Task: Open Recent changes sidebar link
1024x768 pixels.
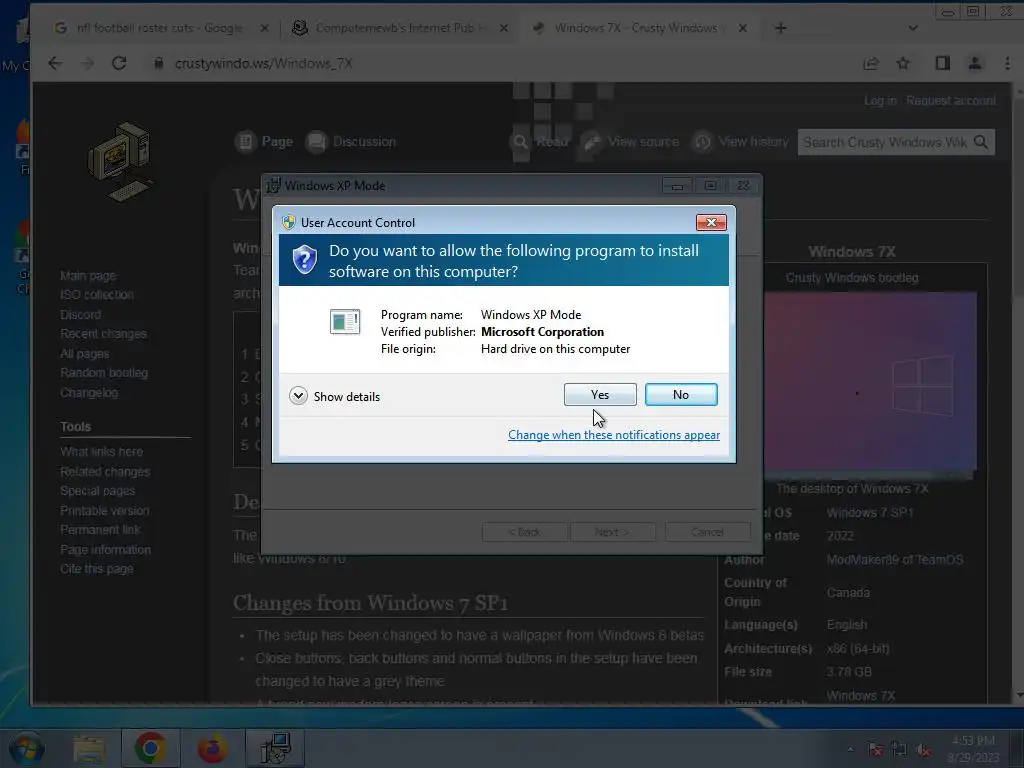Action: click(x=103, y=334)
